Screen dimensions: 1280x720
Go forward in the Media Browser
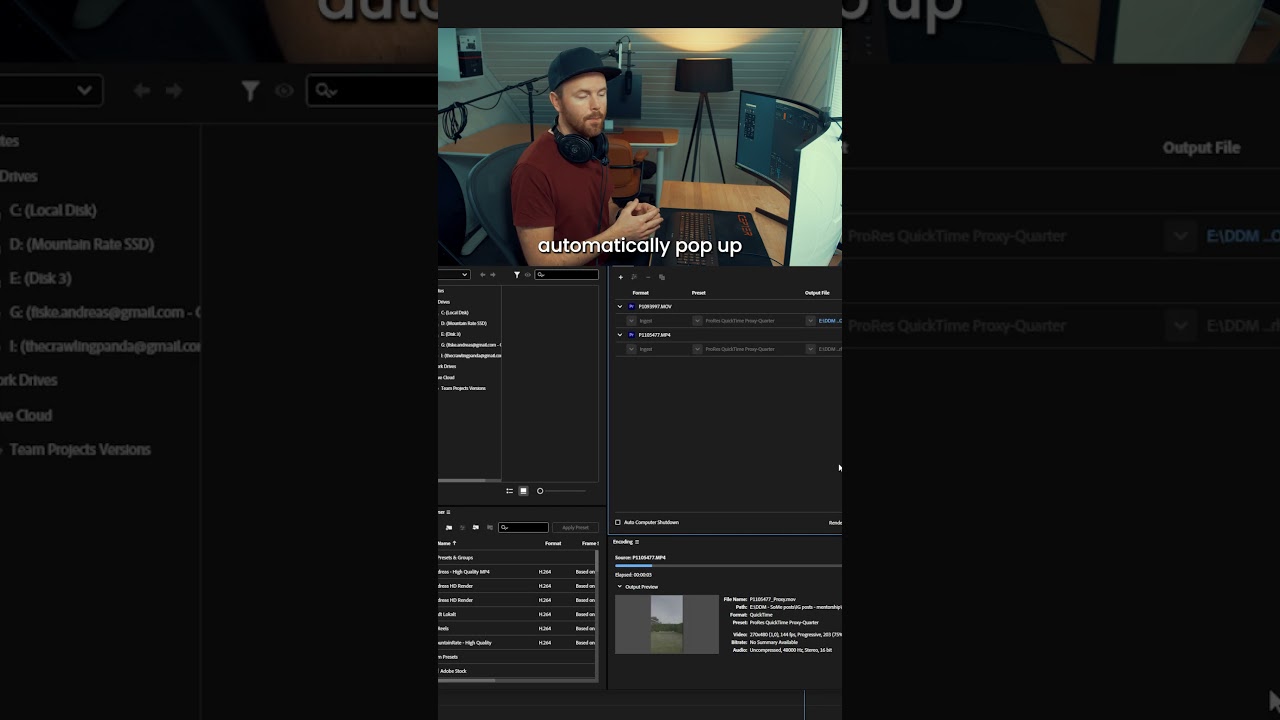click(x=492, y=275)
